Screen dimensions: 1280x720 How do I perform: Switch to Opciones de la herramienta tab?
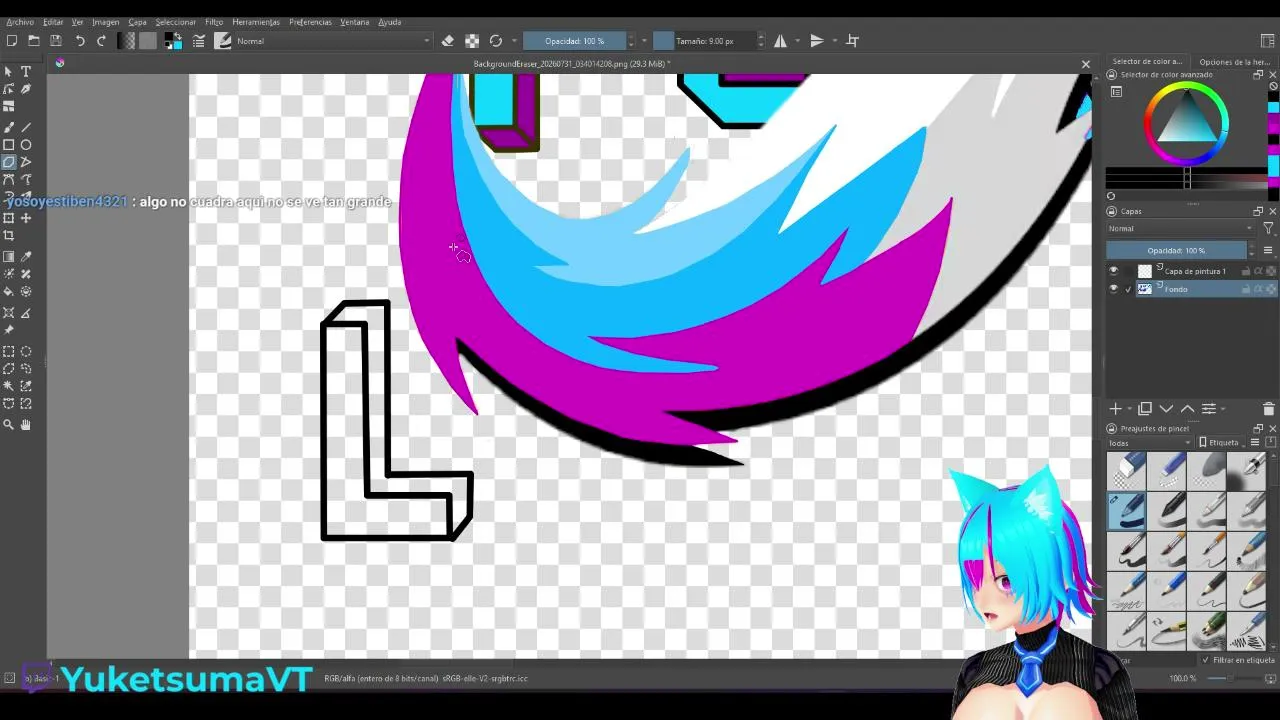click(x=1234, y=62)
